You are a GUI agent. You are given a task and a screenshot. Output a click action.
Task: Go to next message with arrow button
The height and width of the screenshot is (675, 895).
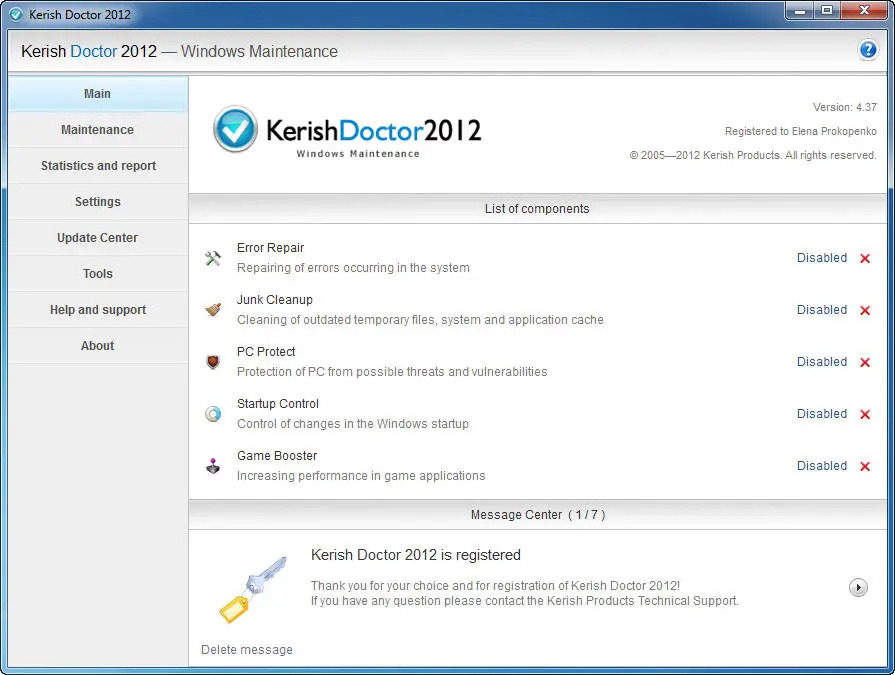click(858, 587)
